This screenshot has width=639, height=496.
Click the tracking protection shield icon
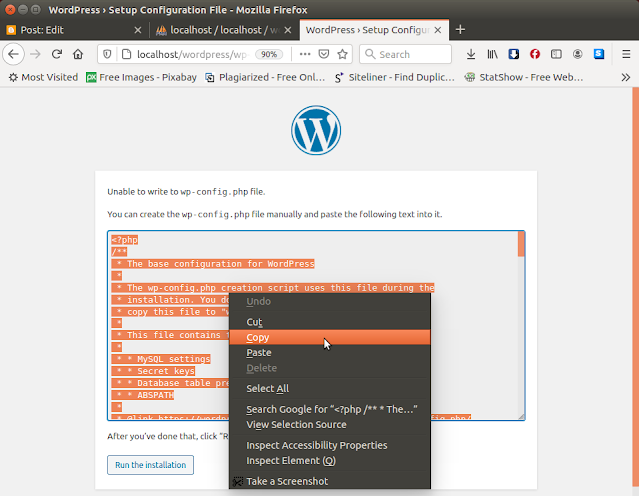pyautogui.click(x=107, y=54)
